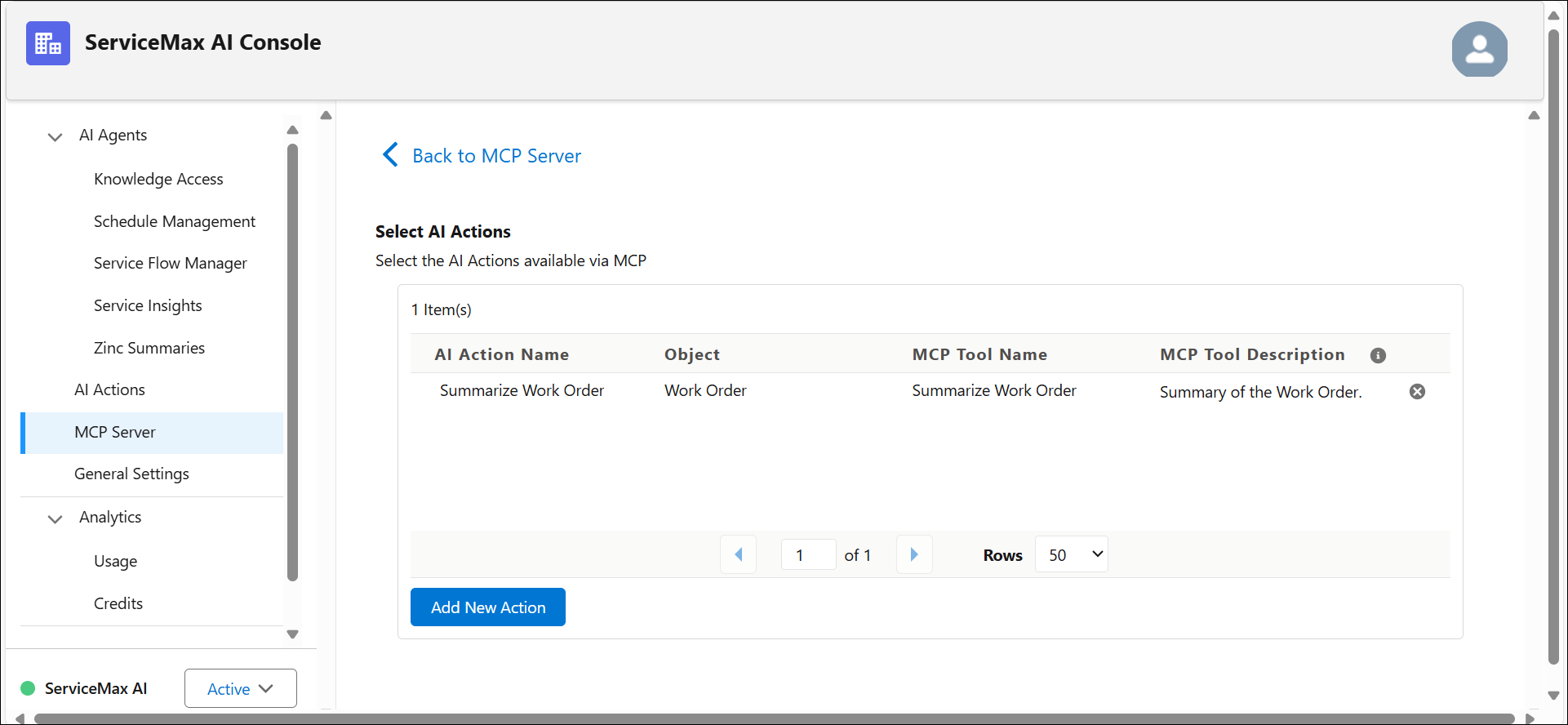The height and width of the screenshot is (725, 1568).
Task: Click the sidebar scroll down arrow
Action: (293, 634)
